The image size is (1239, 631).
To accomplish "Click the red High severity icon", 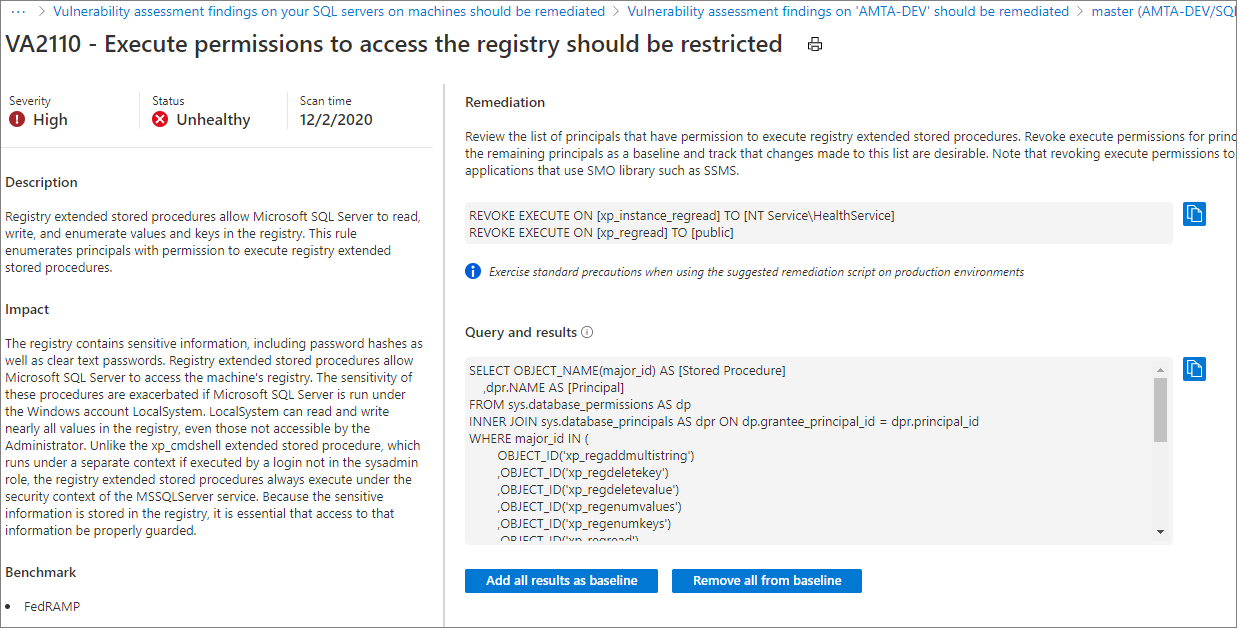I will [17, 120].
